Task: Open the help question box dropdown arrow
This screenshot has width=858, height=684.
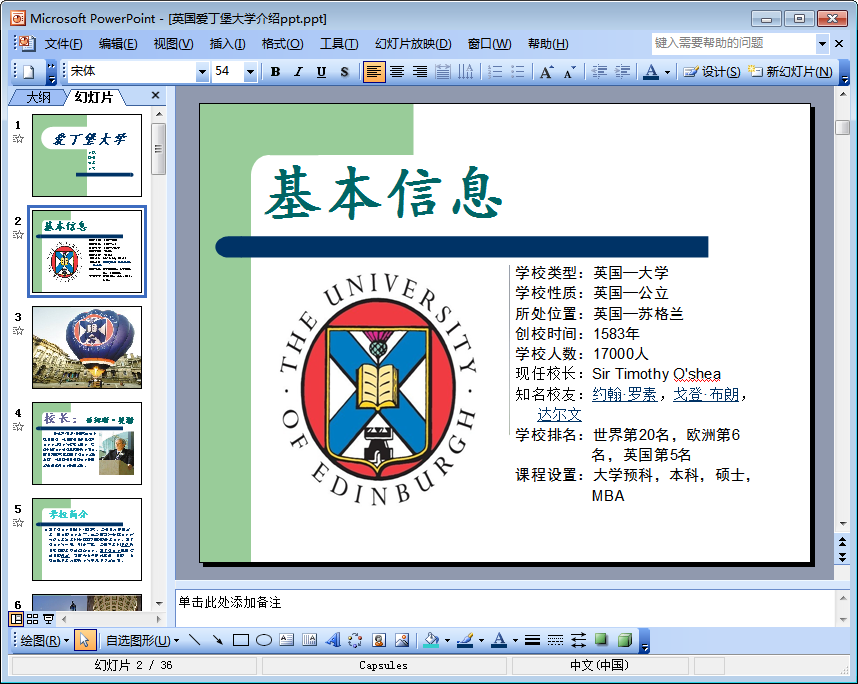Action: coord(822,43)
